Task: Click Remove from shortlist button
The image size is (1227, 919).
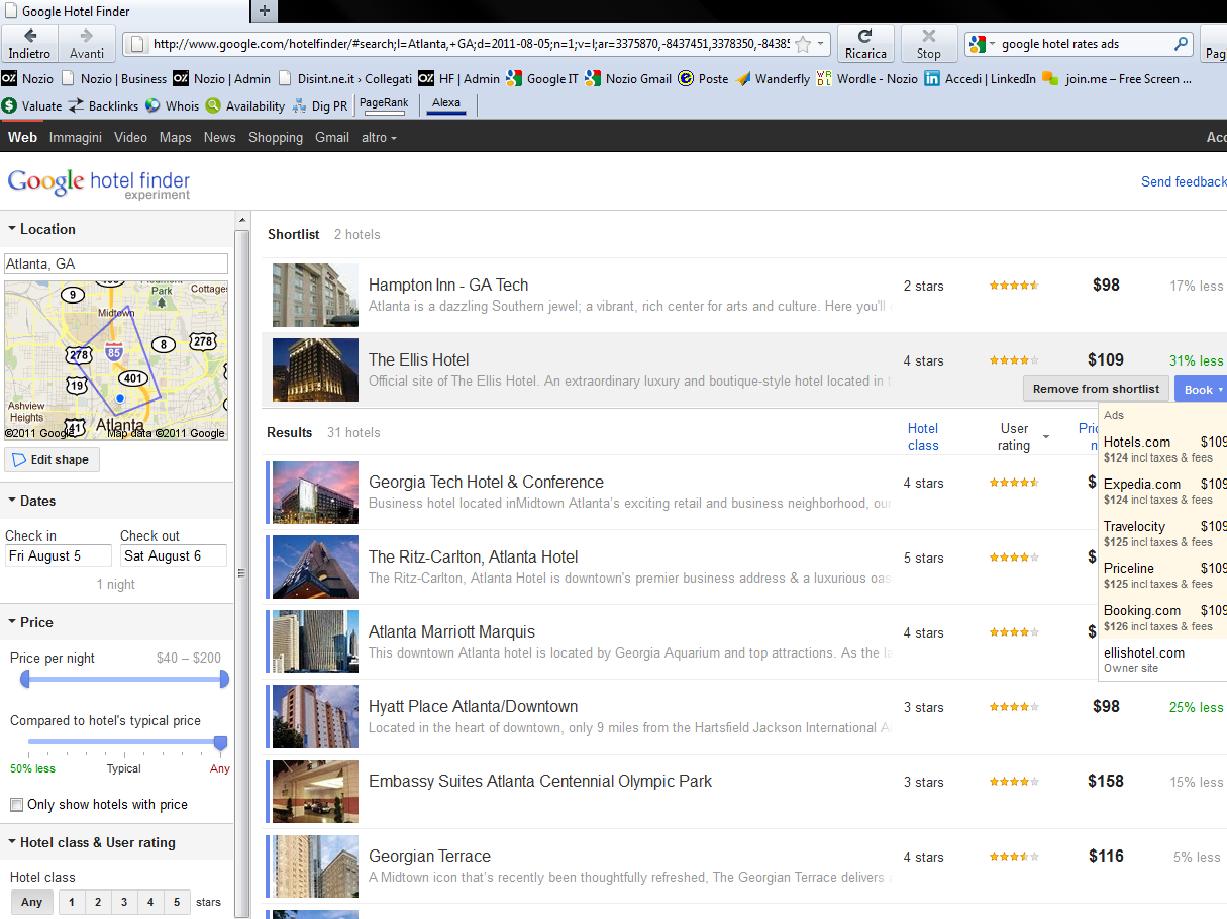Action: tap(1096, 389)
